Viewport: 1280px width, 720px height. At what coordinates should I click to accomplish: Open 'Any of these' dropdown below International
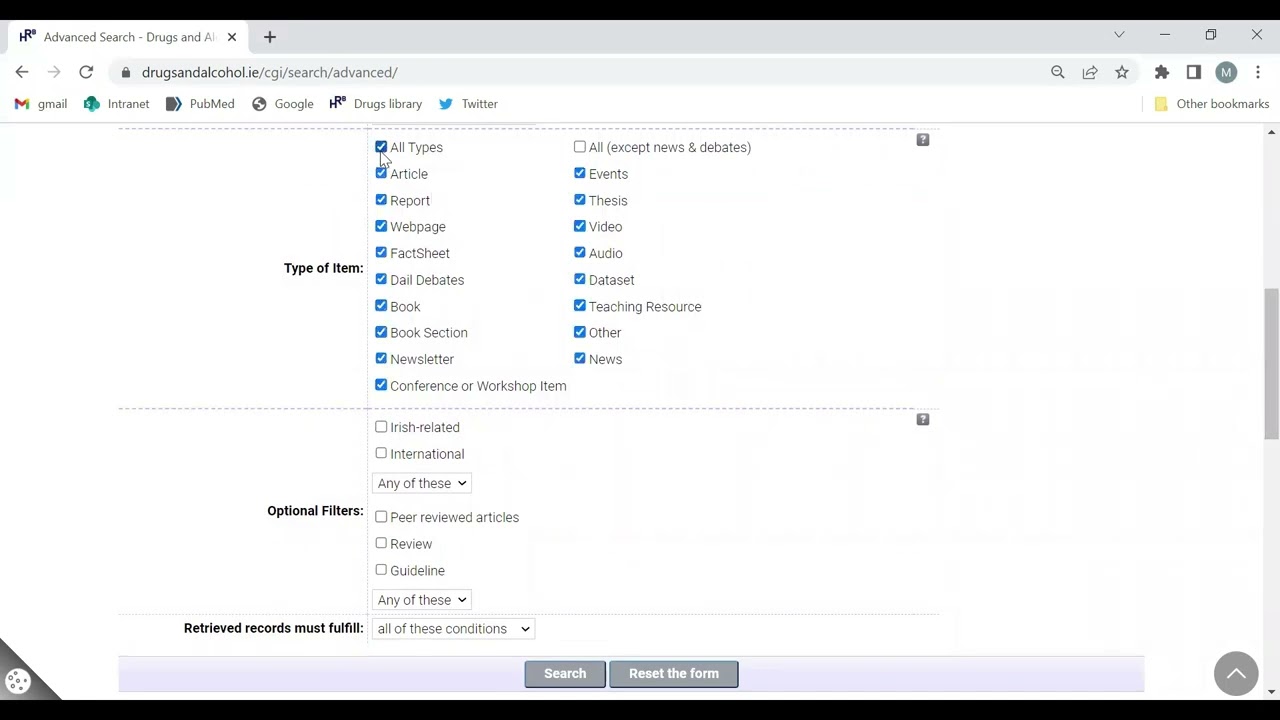[422, 483]
